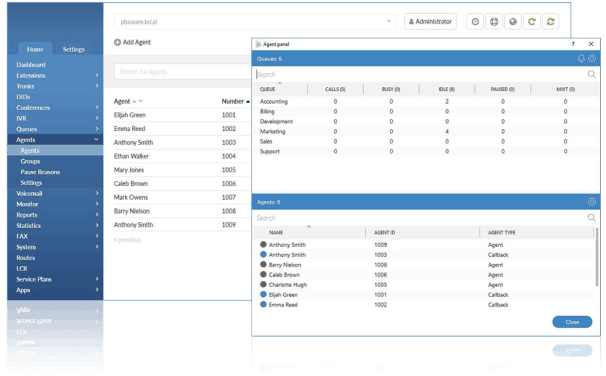The width and height of the screenshot is (606, 376).
Task: Click the bell icon in Queues header
Action: coord(581,58)
